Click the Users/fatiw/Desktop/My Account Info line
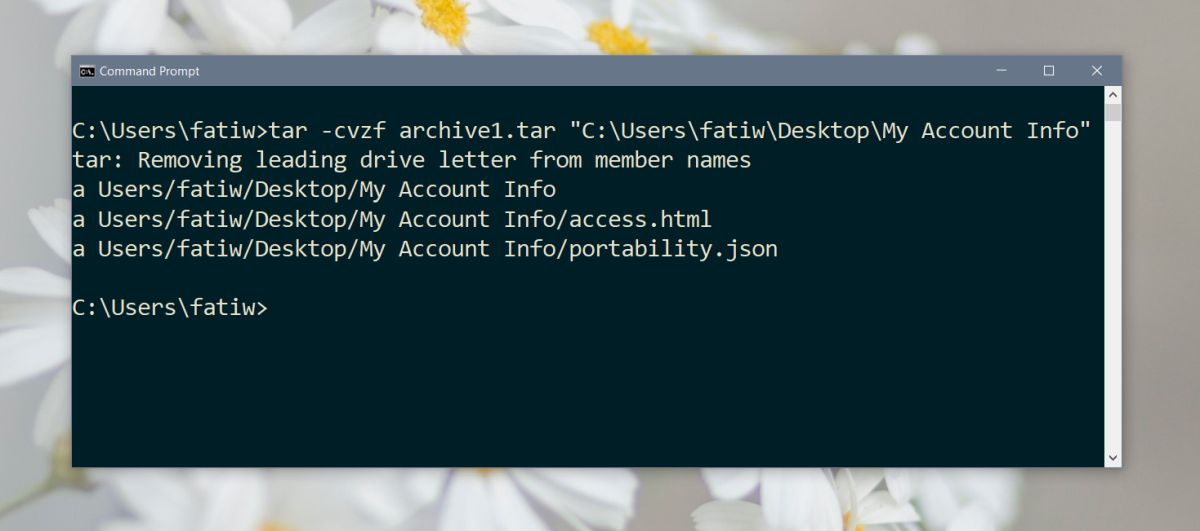The height and width of the screenshot is (531, 1200). tap(314, 189)
